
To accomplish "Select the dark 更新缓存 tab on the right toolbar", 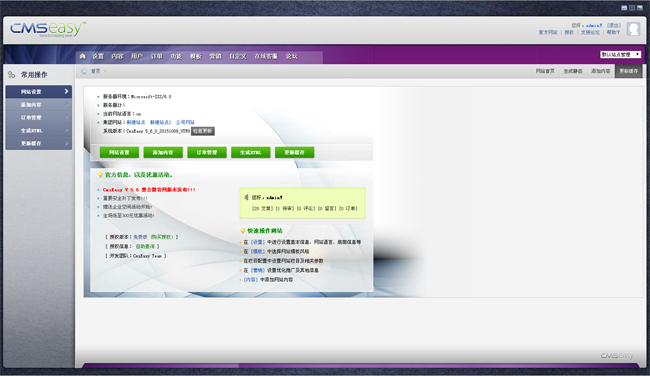I will pyautogui.click(x=628, y=71).
